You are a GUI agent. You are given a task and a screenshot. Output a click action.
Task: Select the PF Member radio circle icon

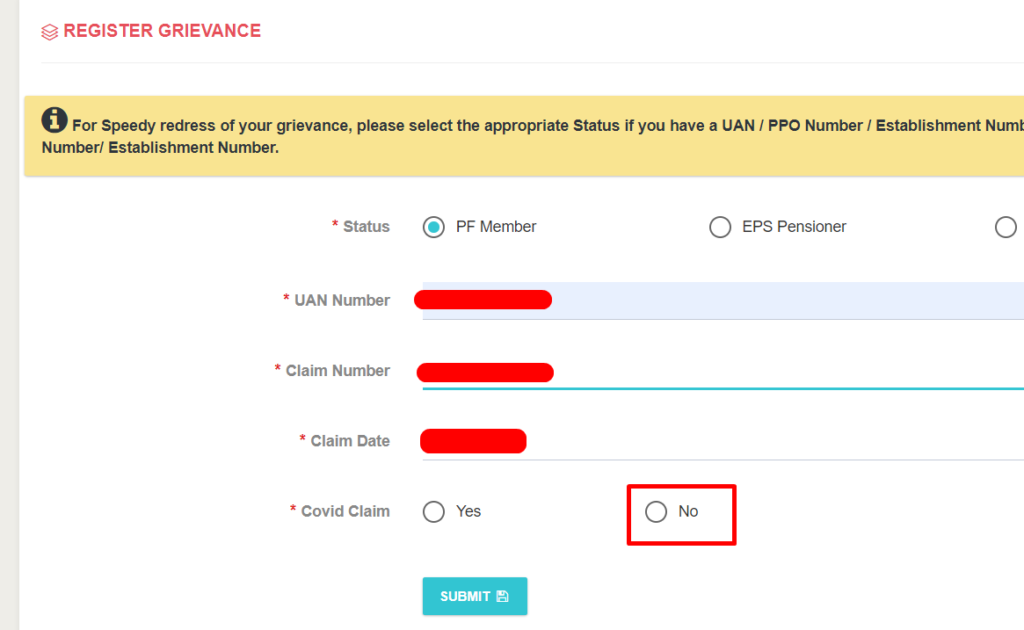pyautogui.click(x=433, y=227)
